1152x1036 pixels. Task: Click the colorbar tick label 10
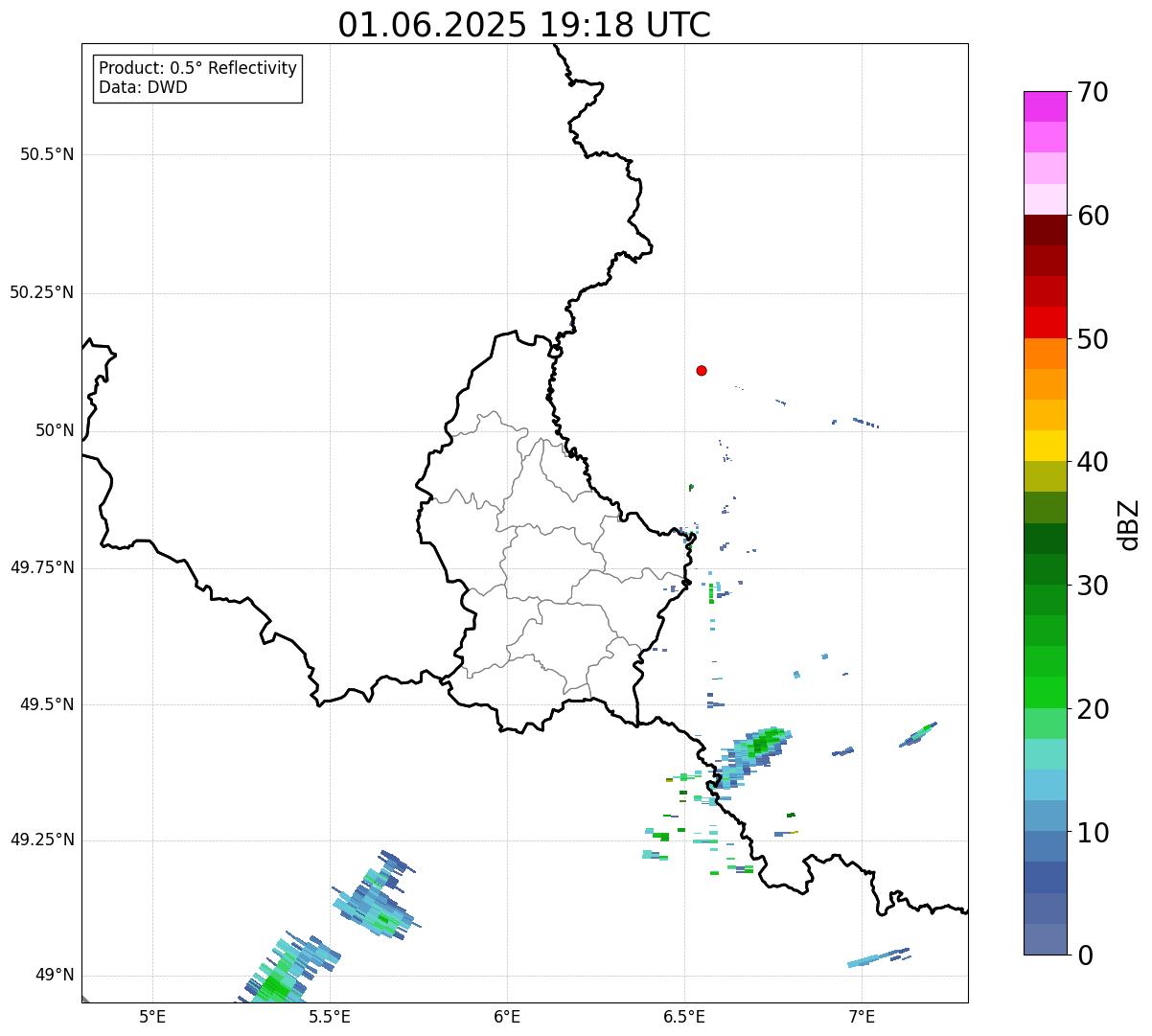pyautogui.click(x=1093, y=832)
